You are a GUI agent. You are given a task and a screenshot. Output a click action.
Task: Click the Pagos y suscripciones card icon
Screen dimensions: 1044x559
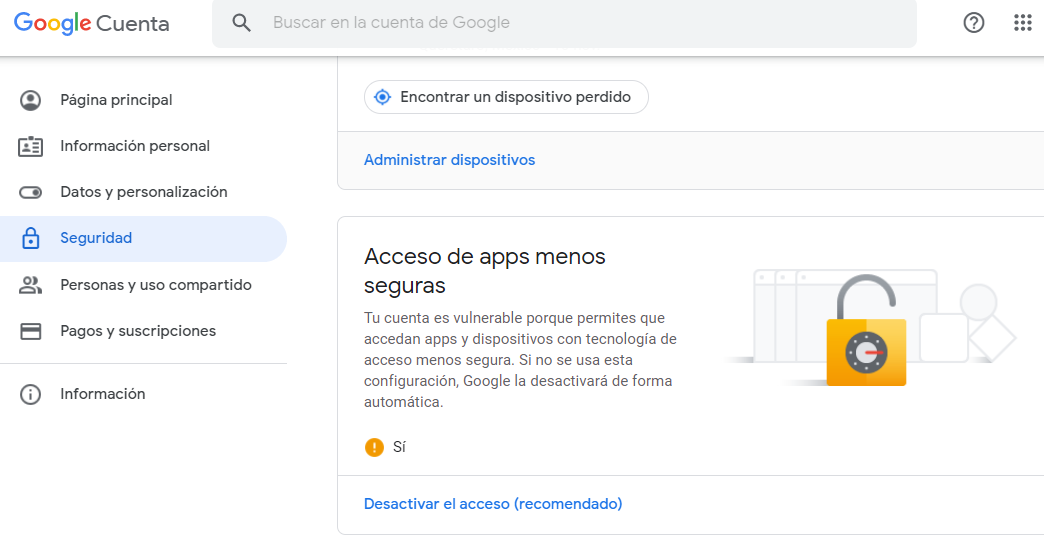(x=31, y=331)
